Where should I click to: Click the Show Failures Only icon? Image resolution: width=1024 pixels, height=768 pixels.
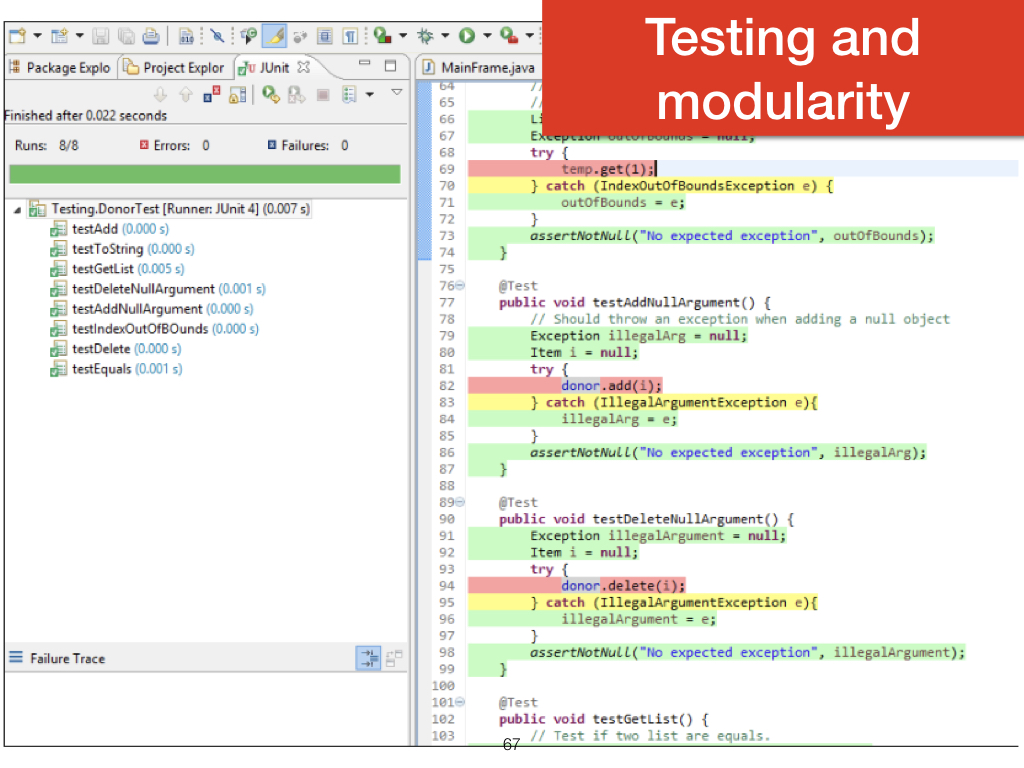(212, 95)
